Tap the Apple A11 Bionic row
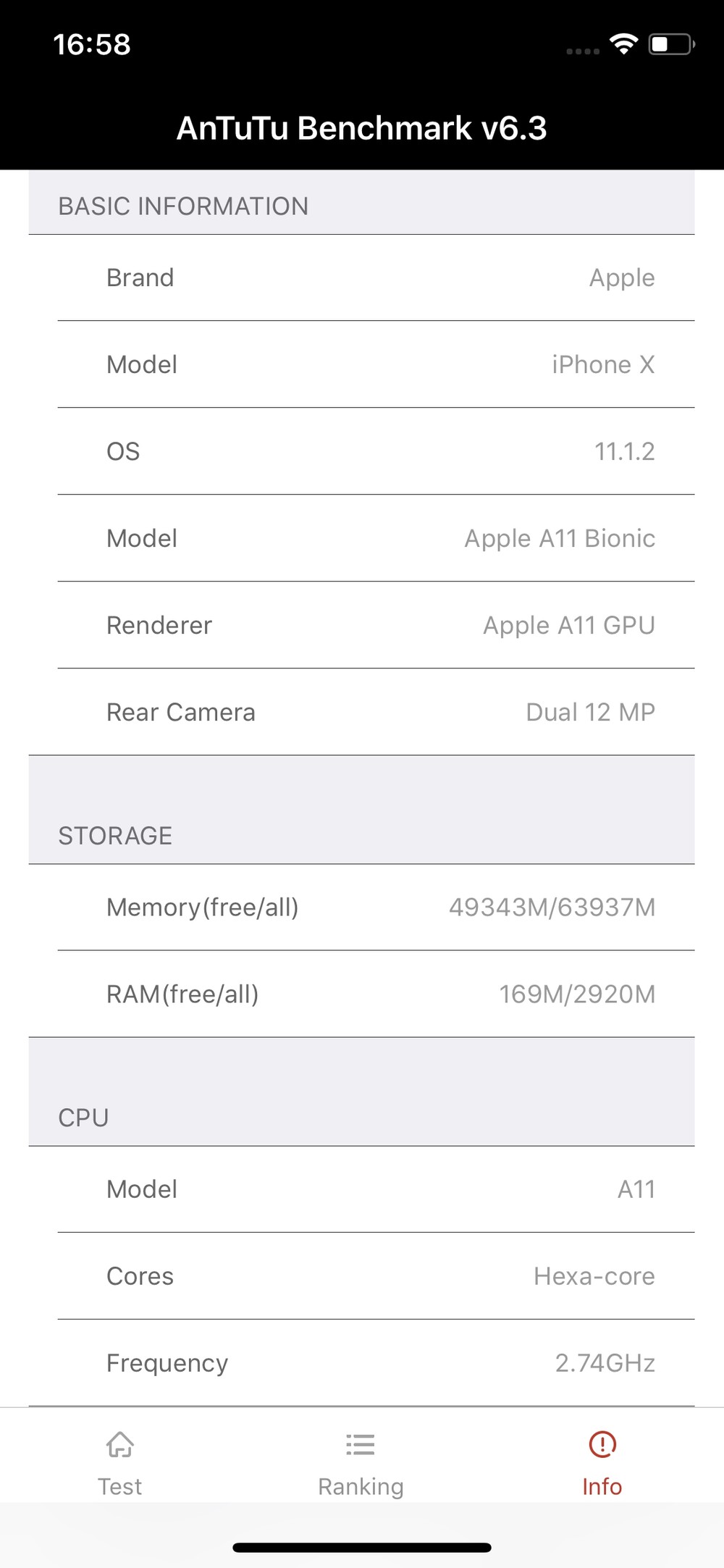724x1568 pixels. 376,538
